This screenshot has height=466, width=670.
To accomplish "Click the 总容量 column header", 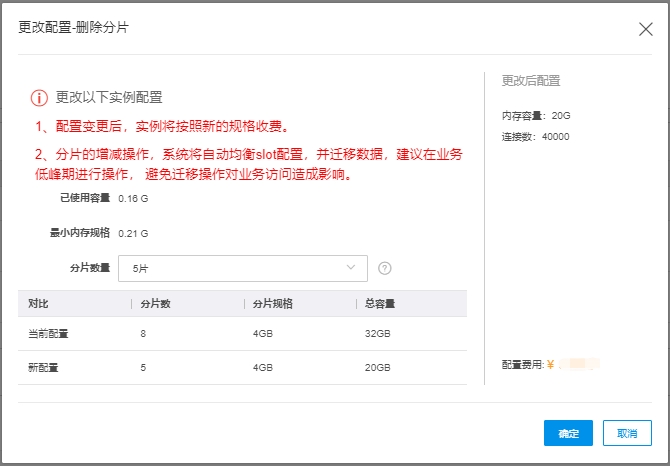I will (x=379, y=303).
